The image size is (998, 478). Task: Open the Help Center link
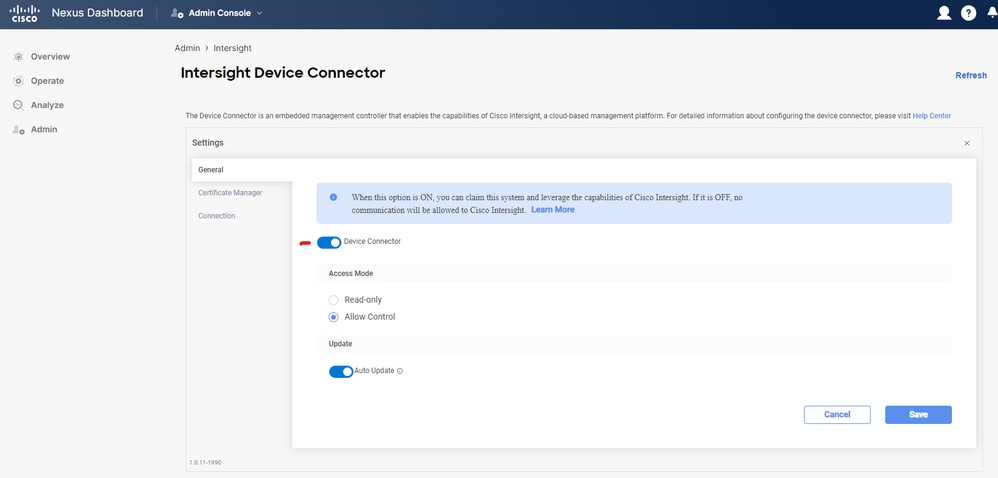(x=932, y=116)
